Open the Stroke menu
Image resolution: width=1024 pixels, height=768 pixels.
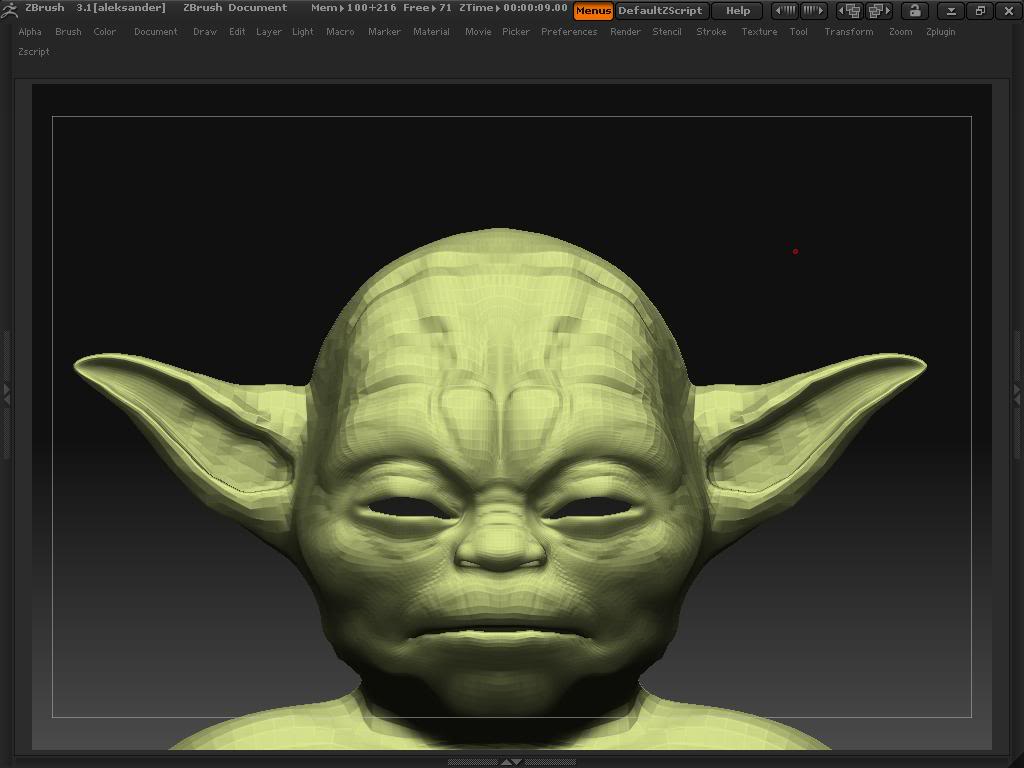711,31
